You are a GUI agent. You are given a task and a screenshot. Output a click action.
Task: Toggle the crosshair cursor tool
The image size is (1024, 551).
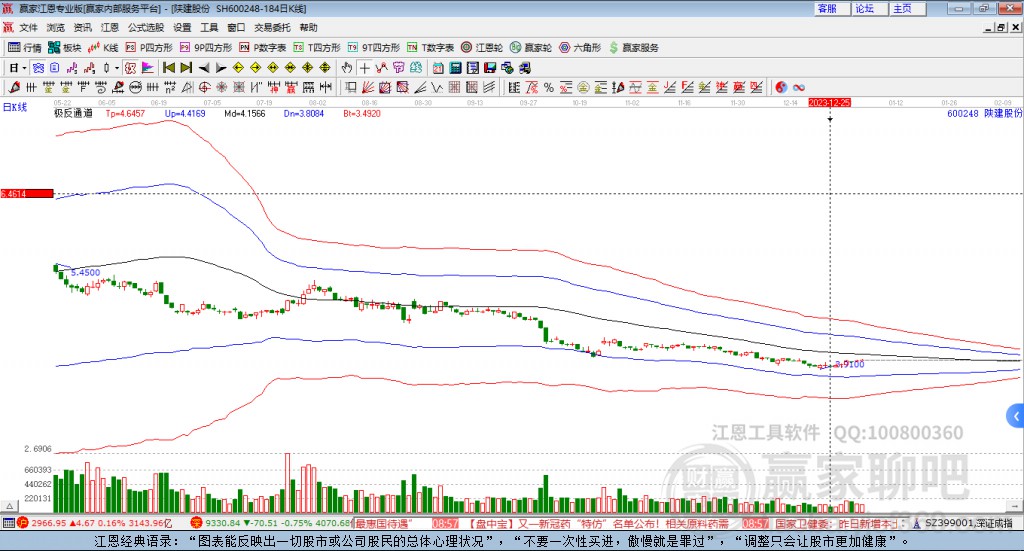pyautogui.click(x=365, y=68)
